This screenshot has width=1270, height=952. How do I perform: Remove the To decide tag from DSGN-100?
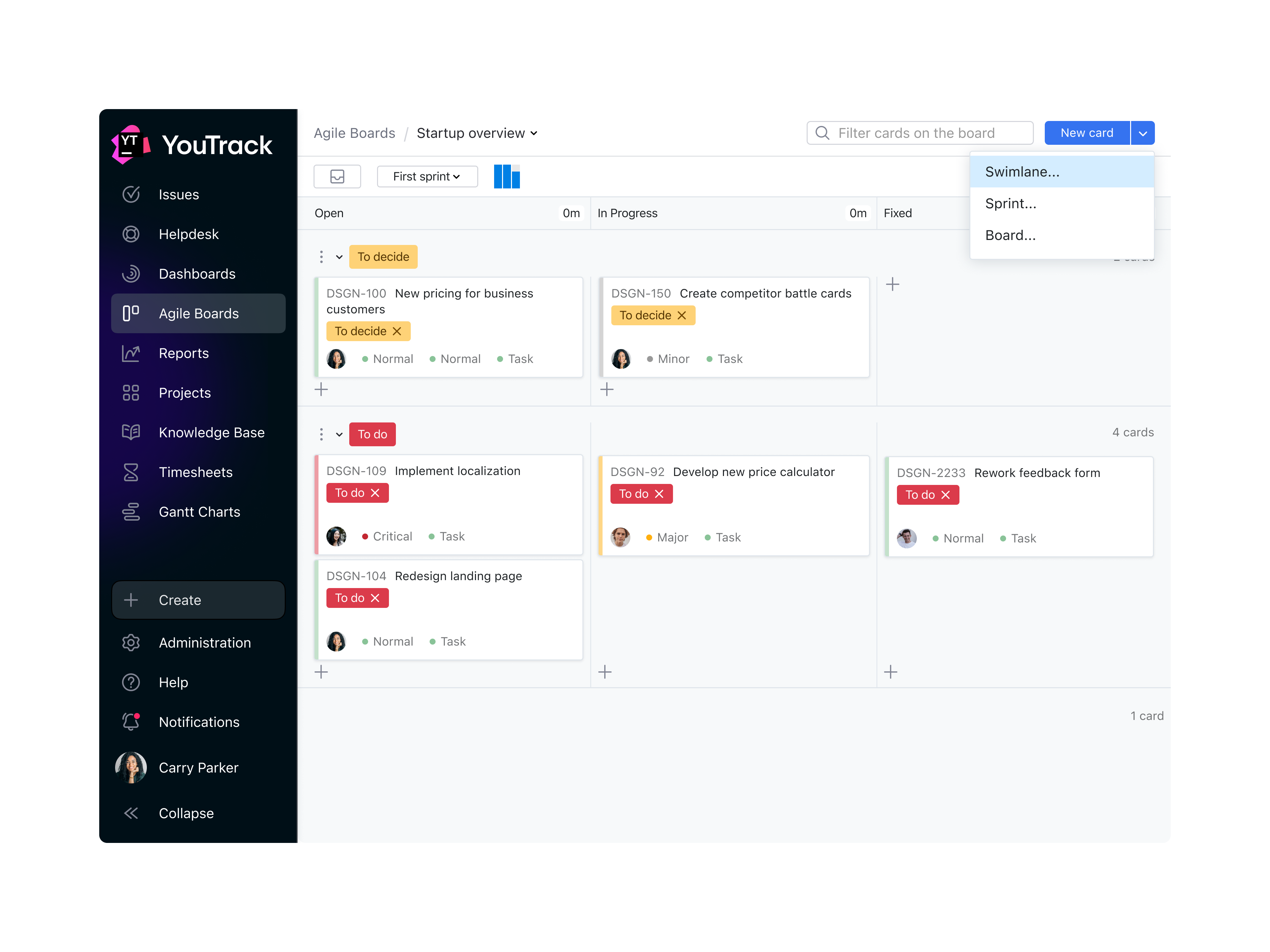pyautogui.click(x=397, y=331)
